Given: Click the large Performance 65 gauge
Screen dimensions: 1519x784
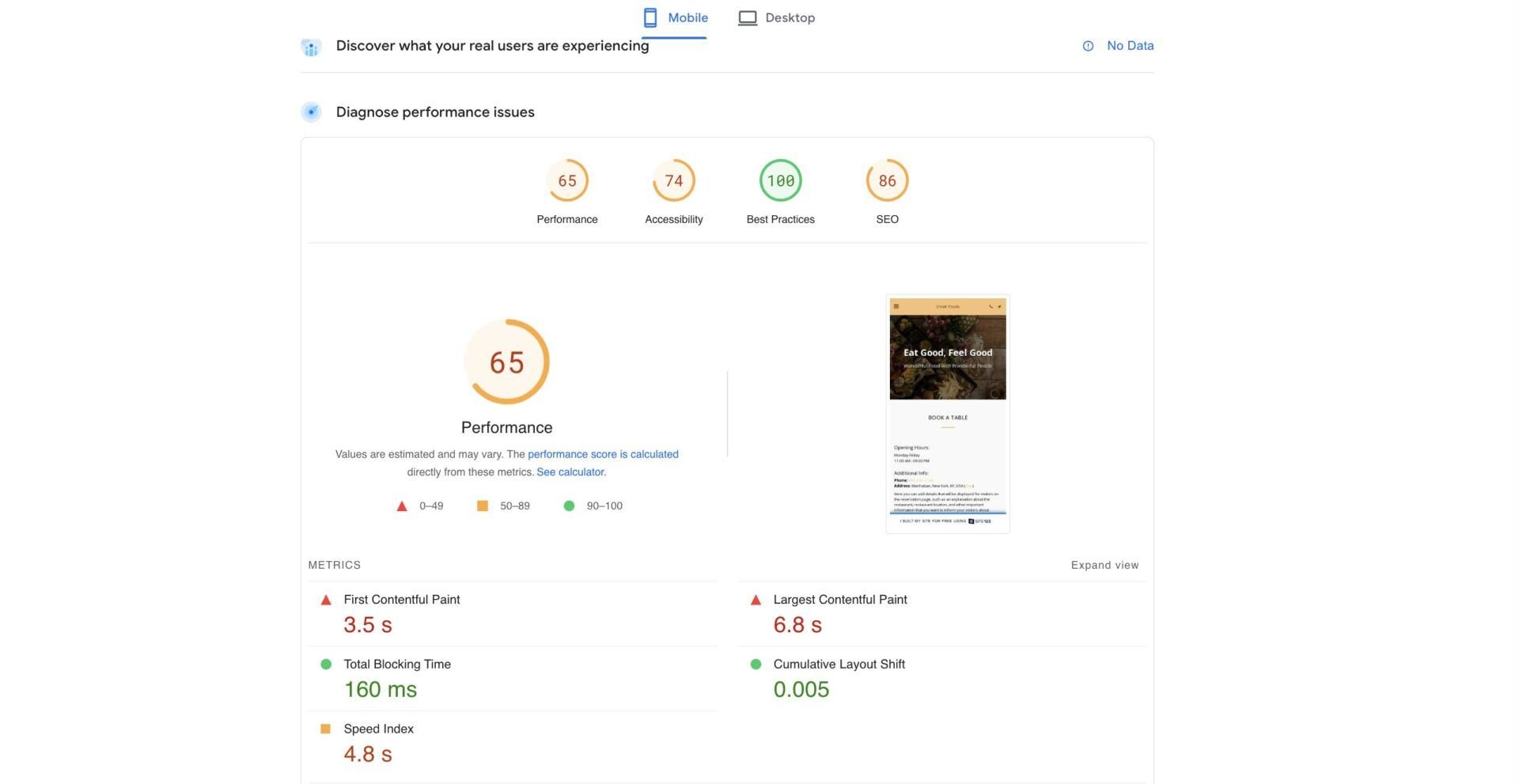Looking at the screenshot, I should 507,362.
